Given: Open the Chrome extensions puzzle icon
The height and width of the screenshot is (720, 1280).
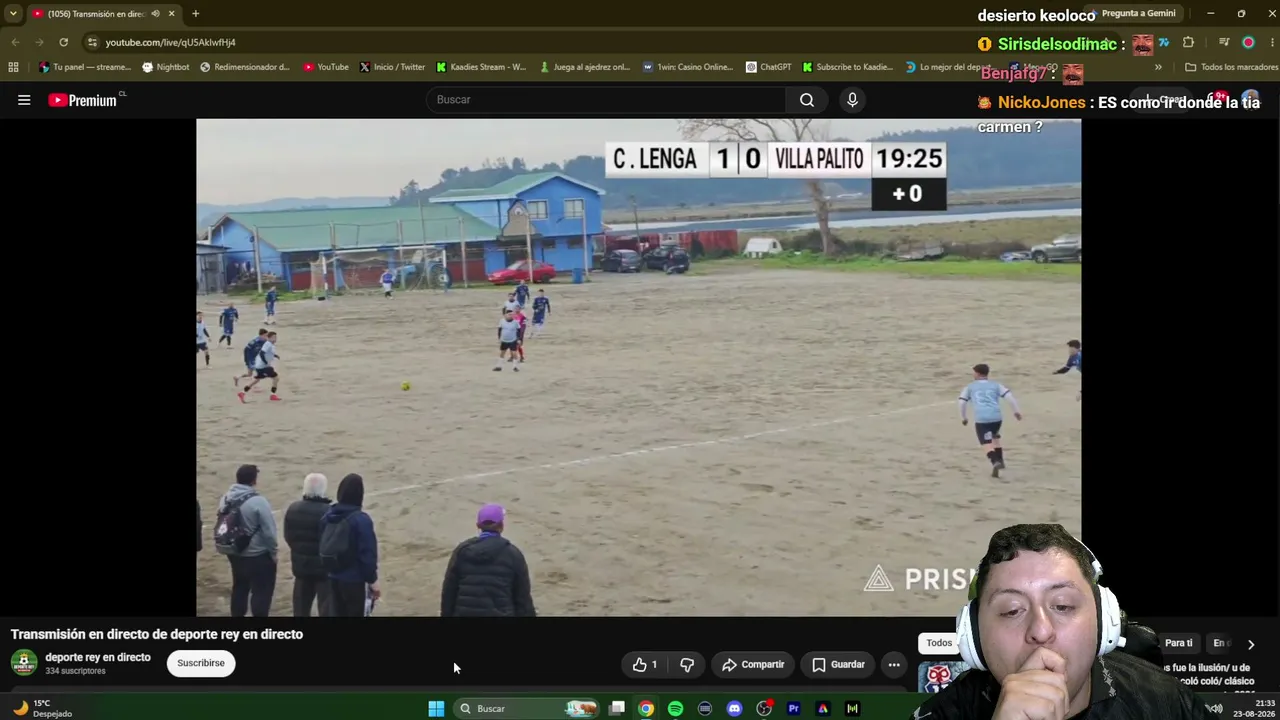Looking at the screenshot, I should click(x=1188, y=42).
